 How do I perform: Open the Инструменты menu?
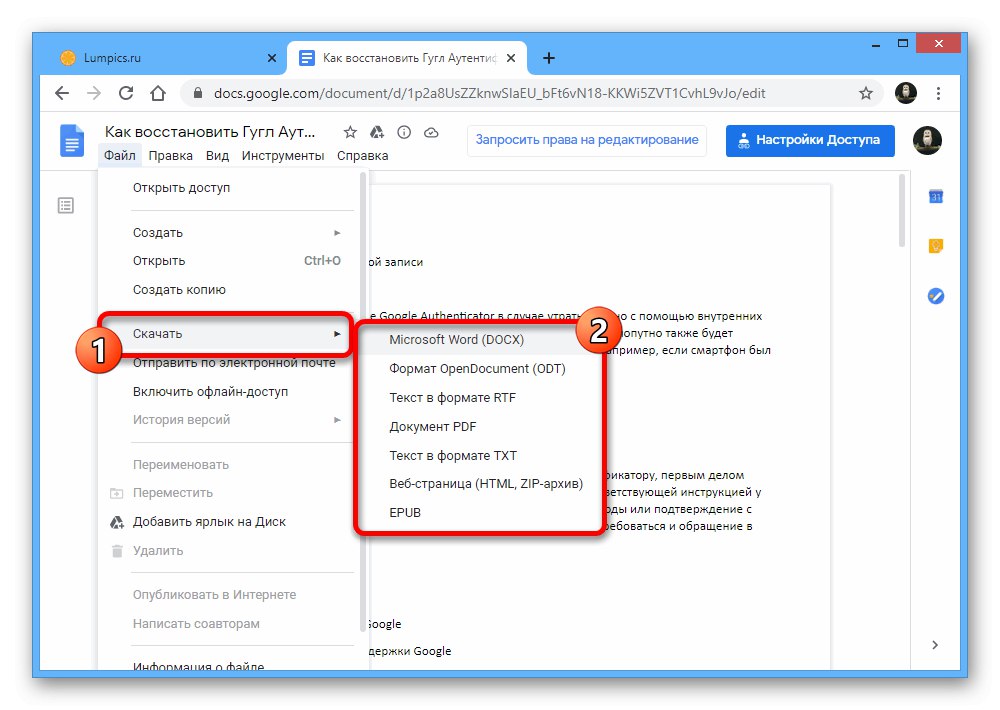coord(283,156)
